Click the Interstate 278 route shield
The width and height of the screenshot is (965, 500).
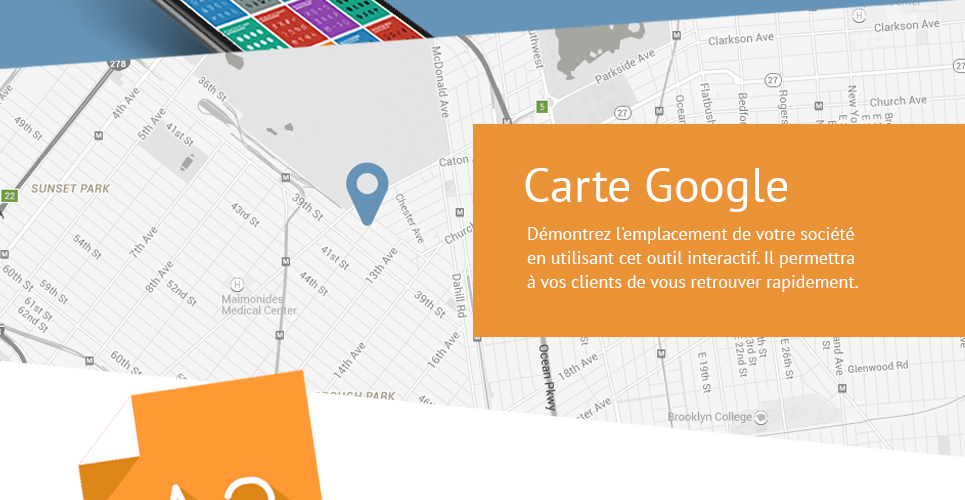tap(117, 63)
